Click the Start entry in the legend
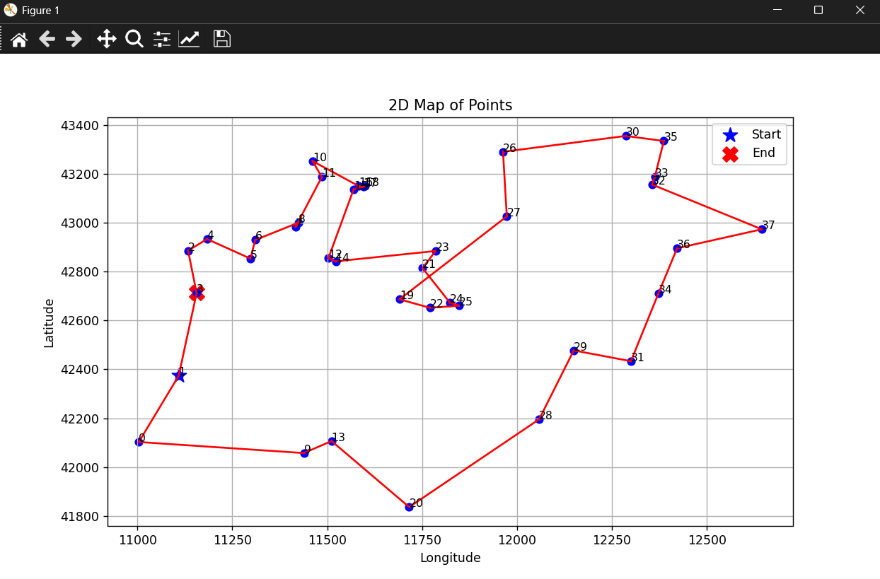The width and height of the screenshot is (880, 579). (x=751, y=134)
